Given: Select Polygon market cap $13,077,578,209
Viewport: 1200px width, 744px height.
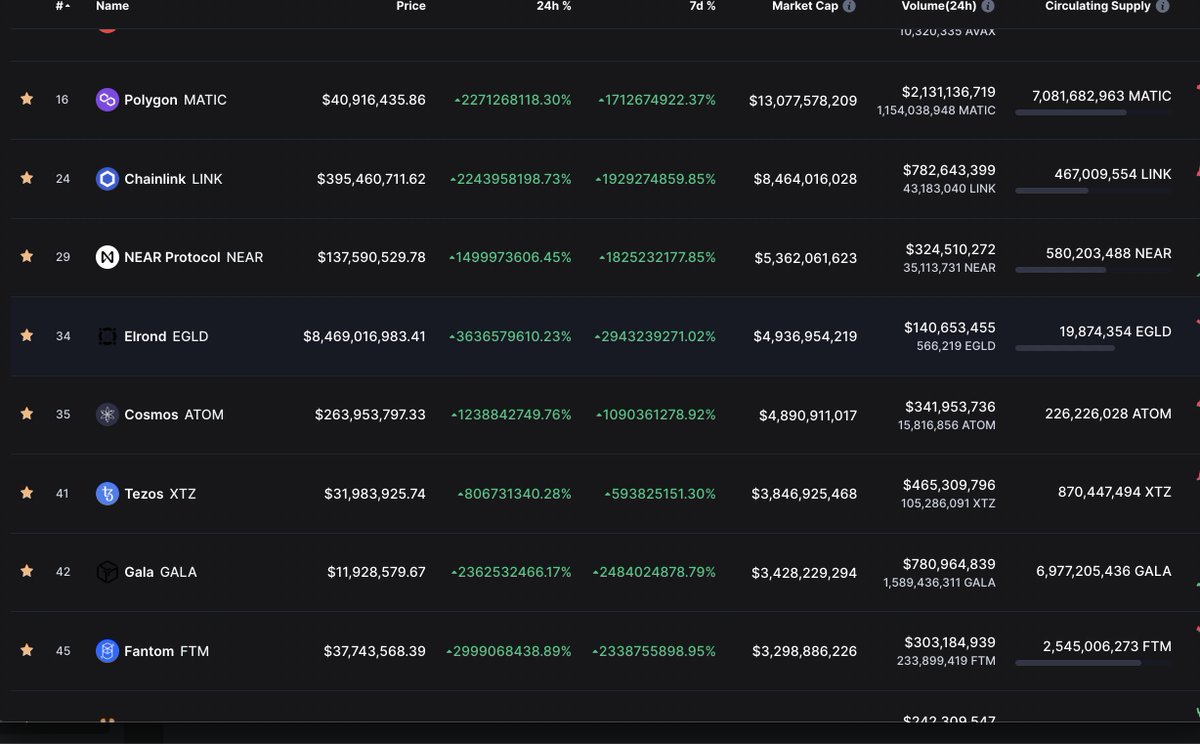Looking at the screenshot, I should [x=803, y=100].
